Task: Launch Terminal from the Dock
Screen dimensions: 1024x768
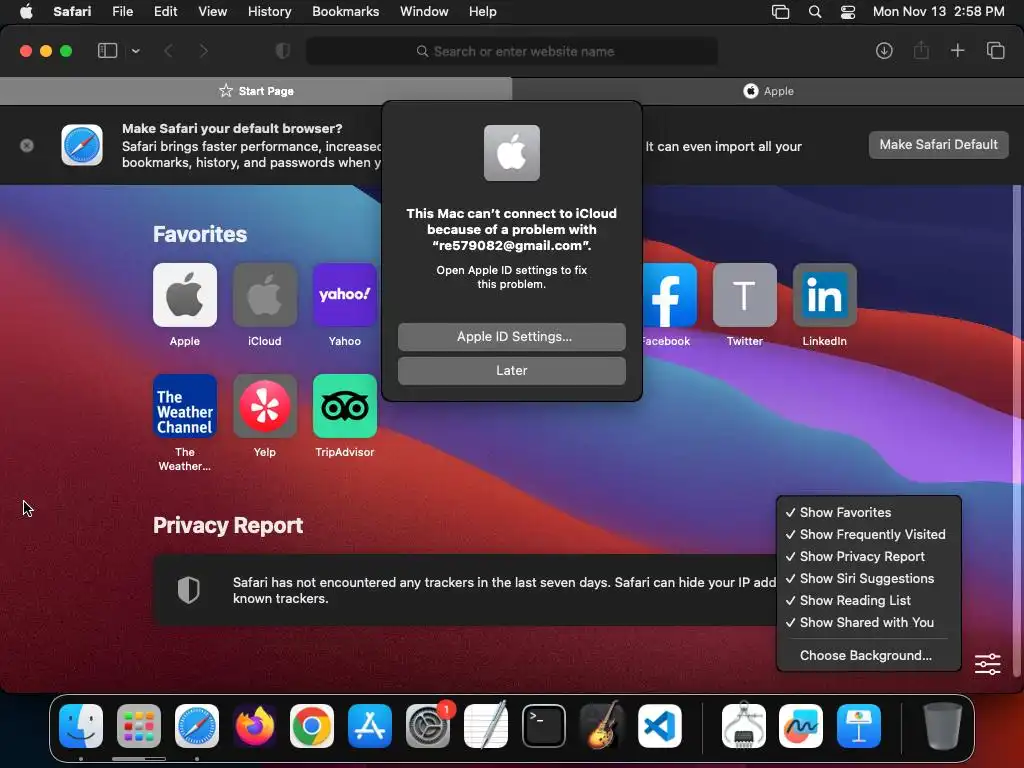Action: pos(543,726)
